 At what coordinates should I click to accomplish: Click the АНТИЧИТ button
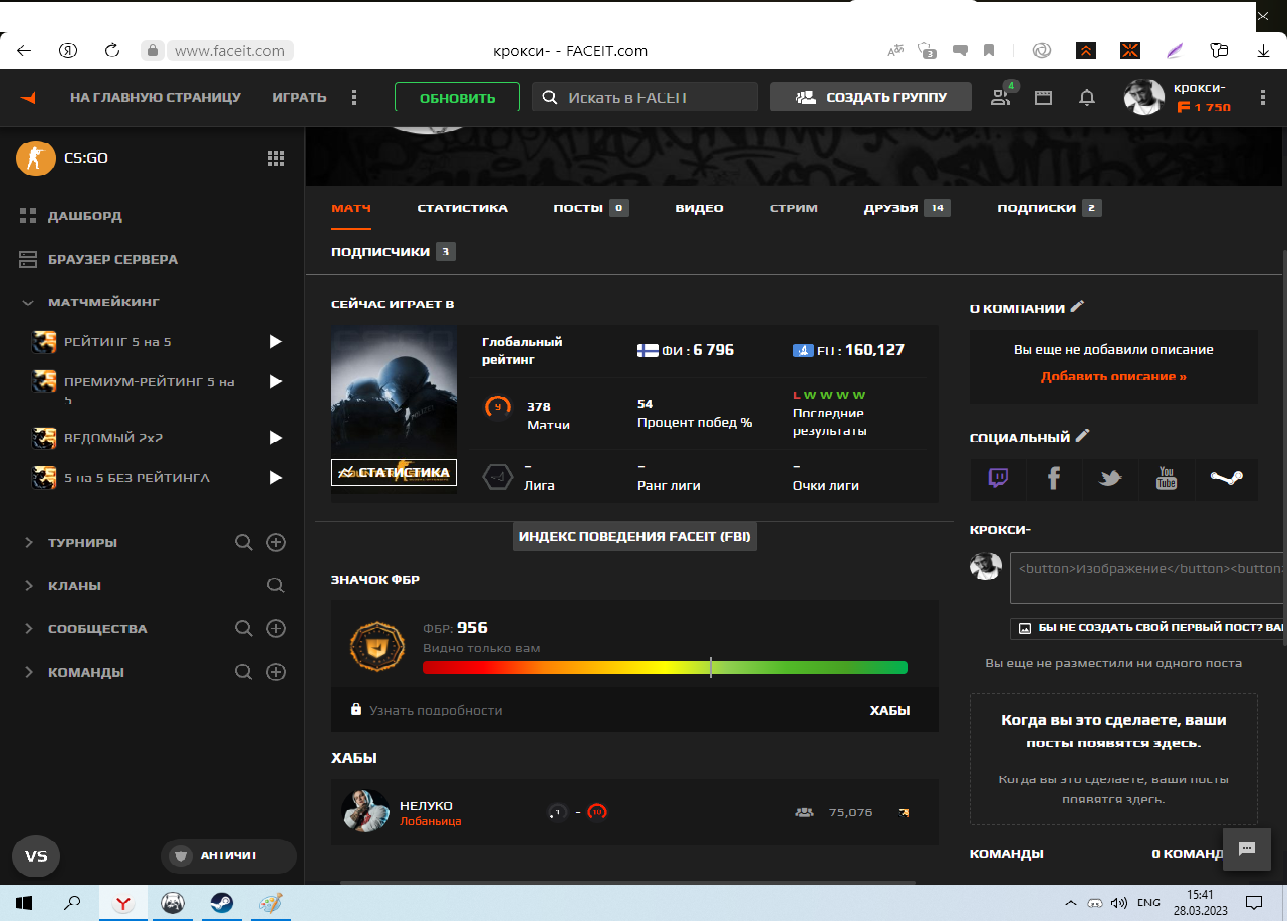coord(229,856)
